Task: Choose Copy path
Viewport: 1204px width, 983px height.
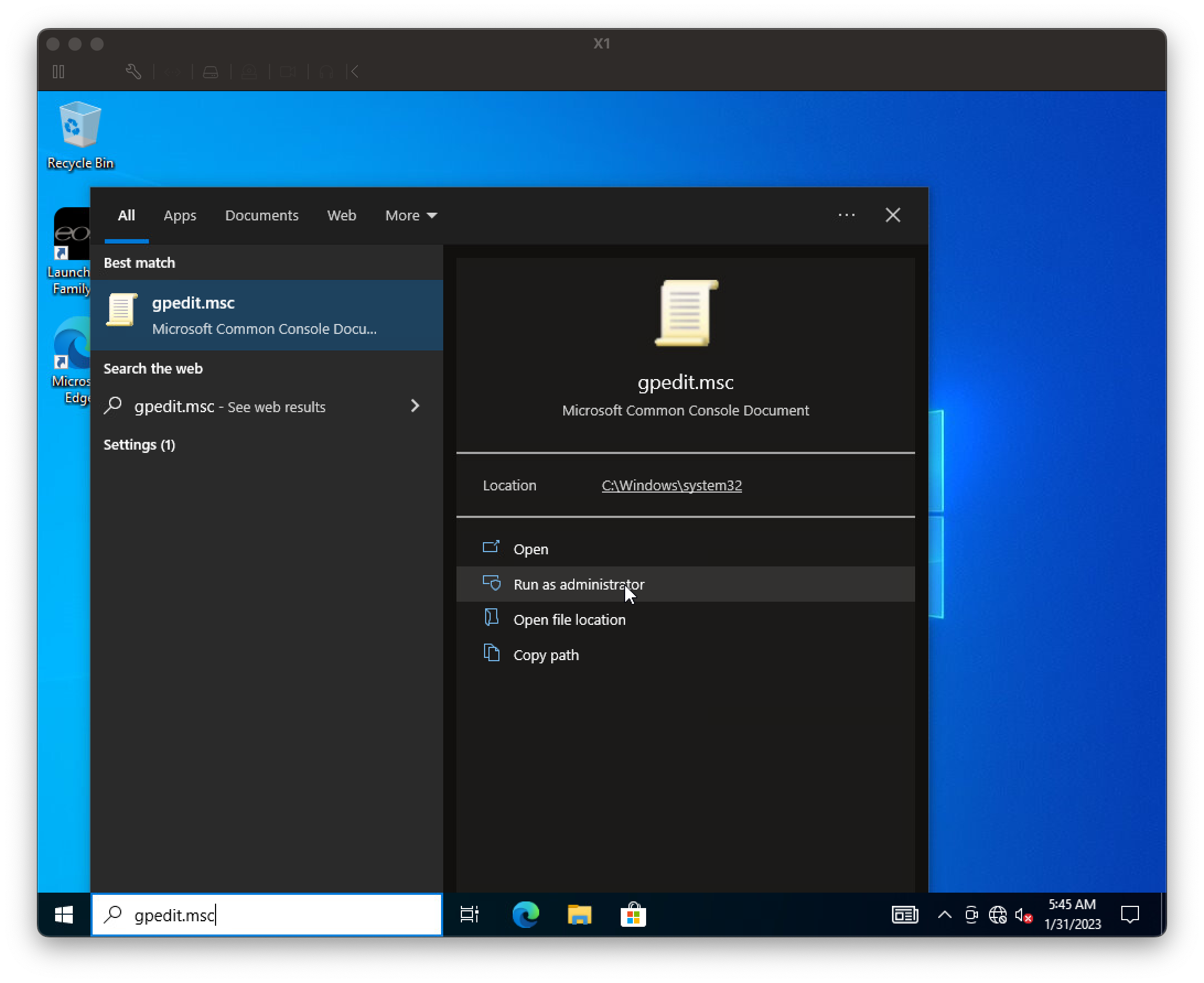Action: [x=685, y=655]
